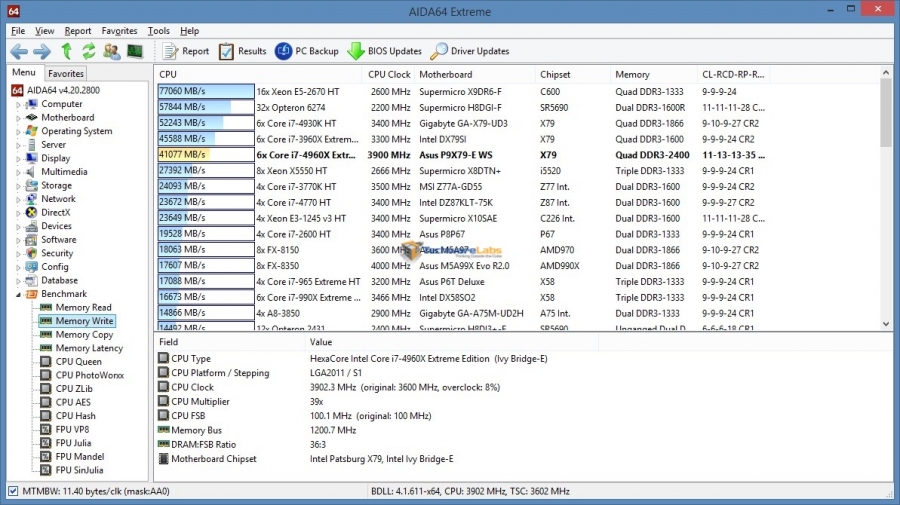The height and width of the screenshot is (505, 900).
Task: Sort by CPU Clock column header
Action: point(389,75)
